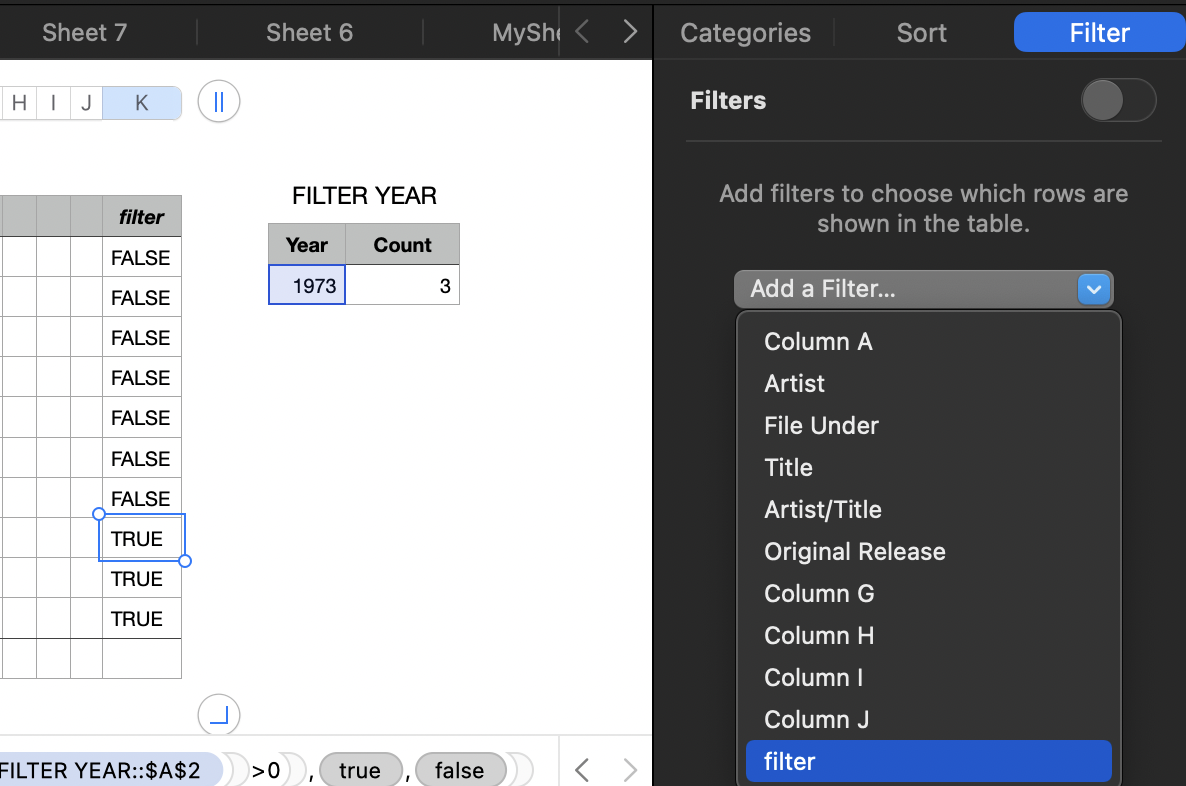Toggle the Filters switch on
The height and width of the screenshot is (786, 1186).
pyautogui.click(x=1118, y=101)
